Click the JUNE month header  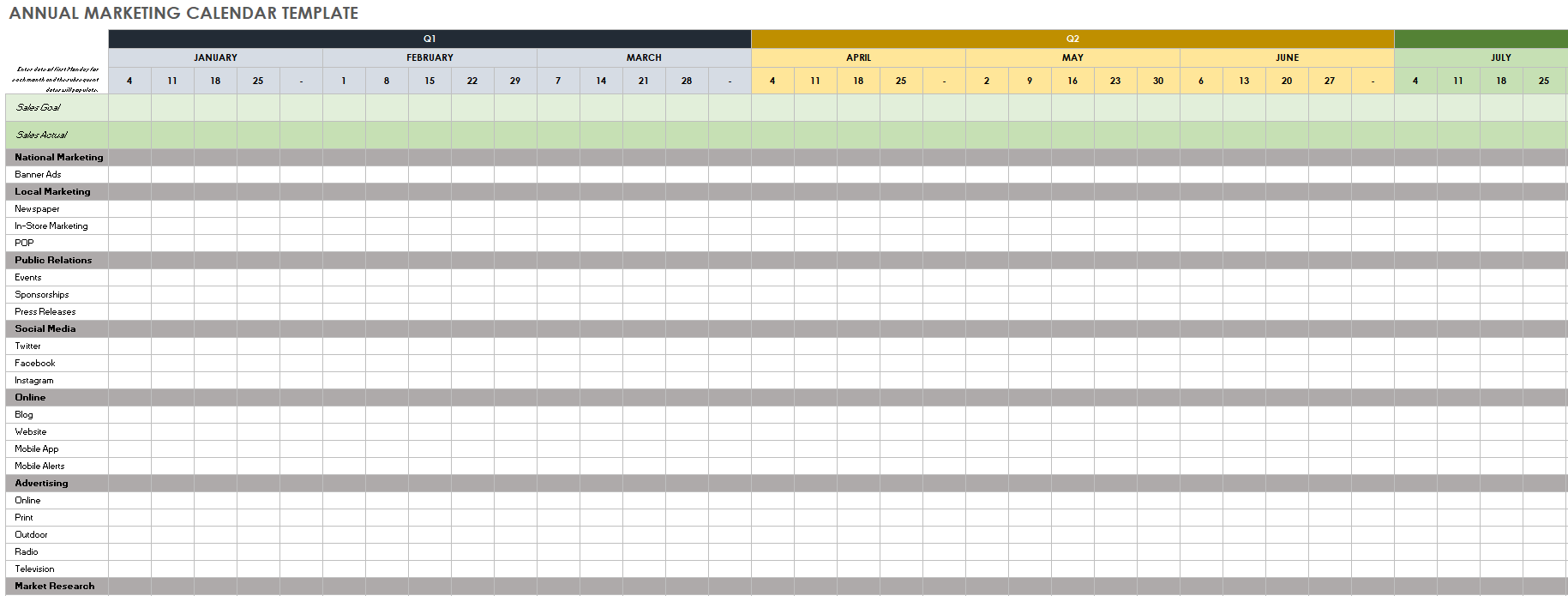[x=1287, y=57]
